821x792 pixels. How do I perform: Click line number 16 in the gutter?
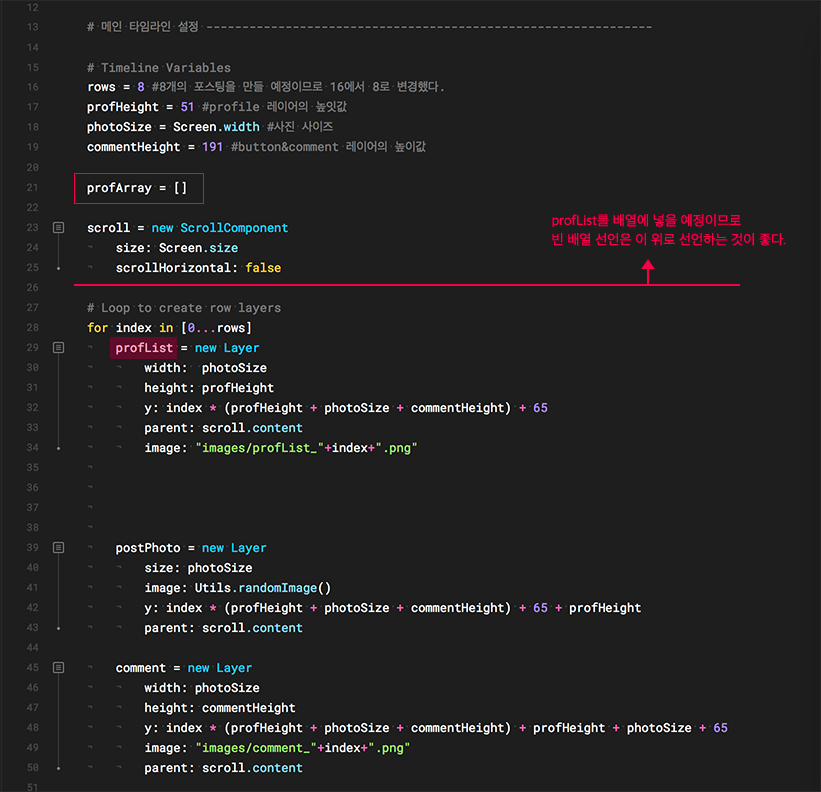pos(32,87)
